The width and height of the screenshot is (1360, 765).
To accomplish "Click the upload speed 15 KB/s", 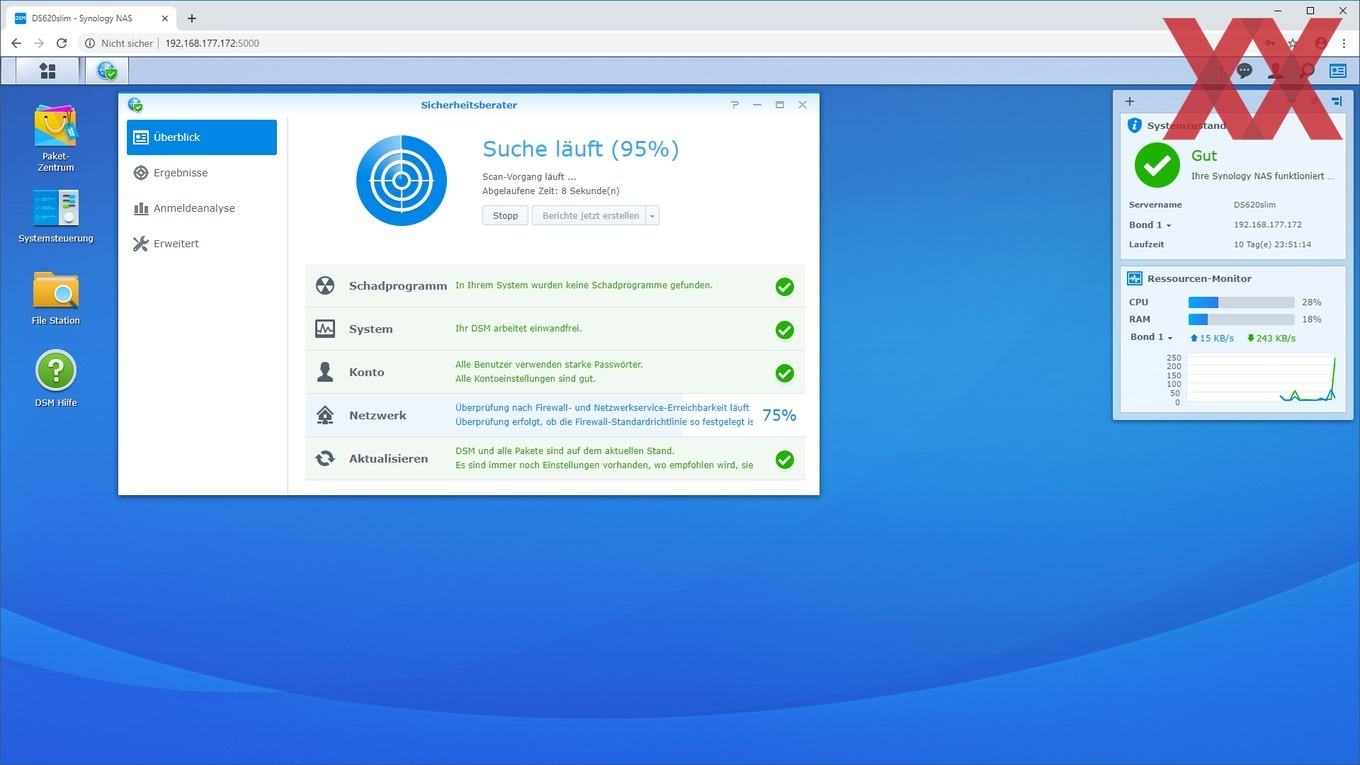I will 1211,338.
